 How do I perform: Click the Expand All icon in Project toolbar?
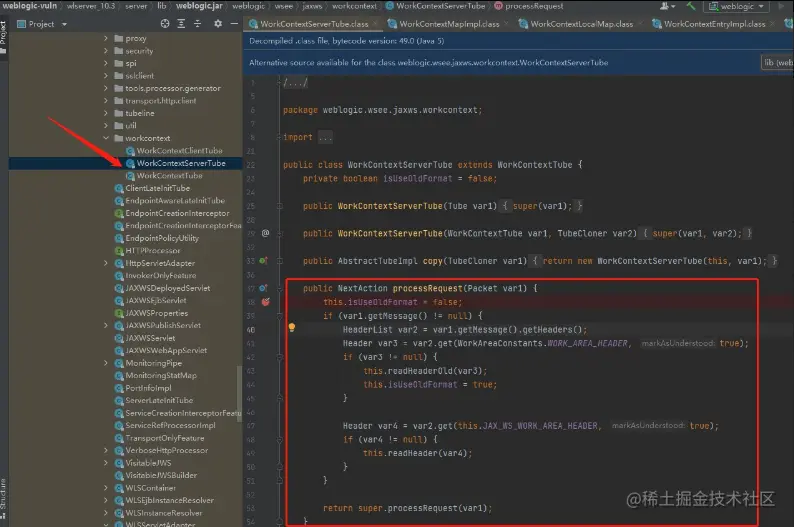181,24
